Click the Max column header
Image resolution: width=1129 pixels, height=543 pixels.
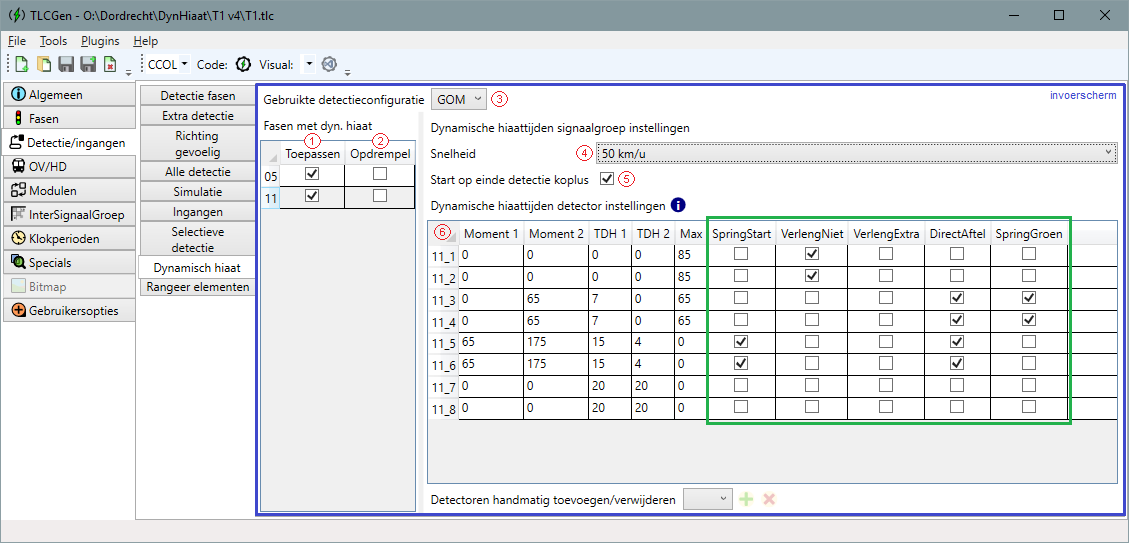tap(691, 233)
